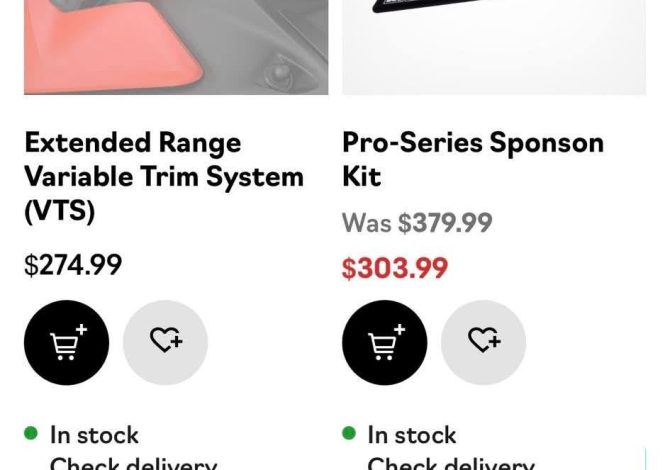Click green stock indicator under $274.99 product
The height and width of the screenshot is (470, 670).
(x=31, y=434)
